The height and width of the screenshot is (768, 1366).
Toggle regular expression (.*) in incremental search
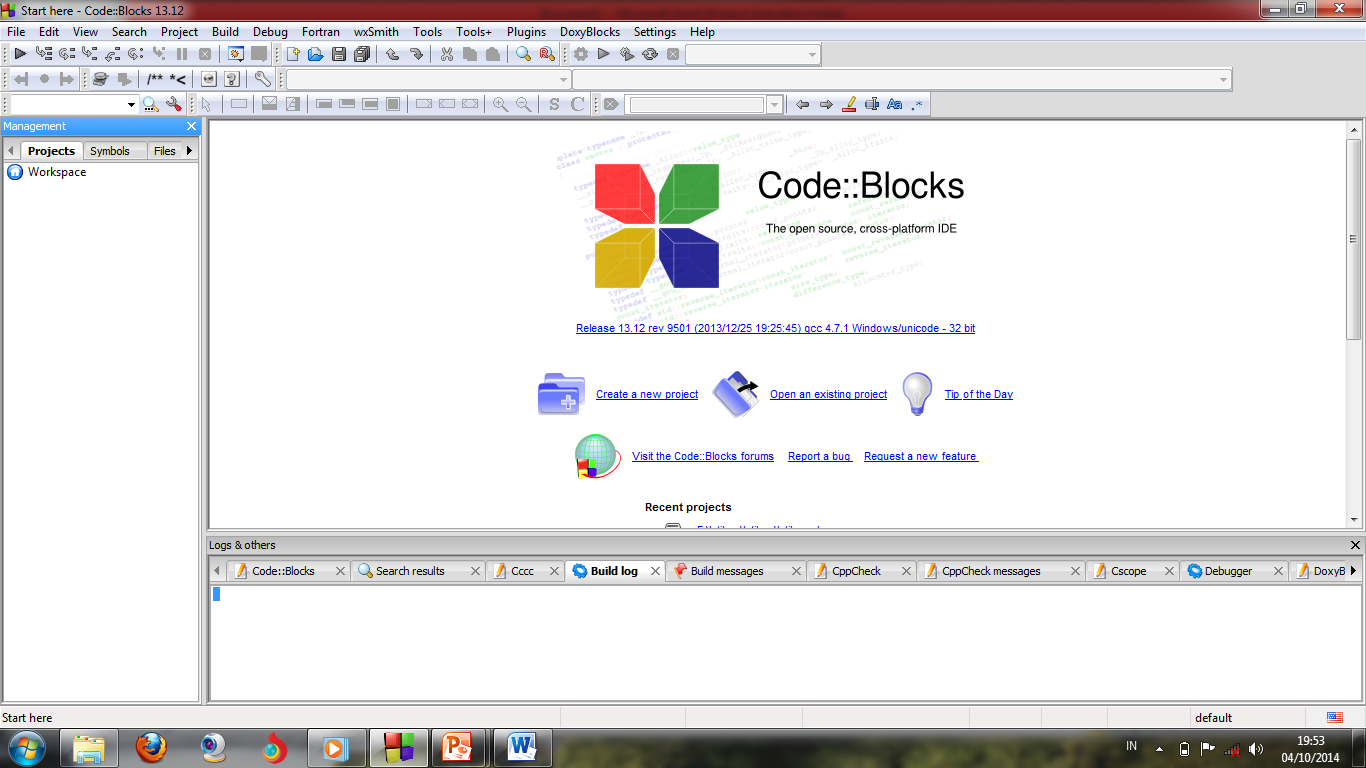[917, 103]
